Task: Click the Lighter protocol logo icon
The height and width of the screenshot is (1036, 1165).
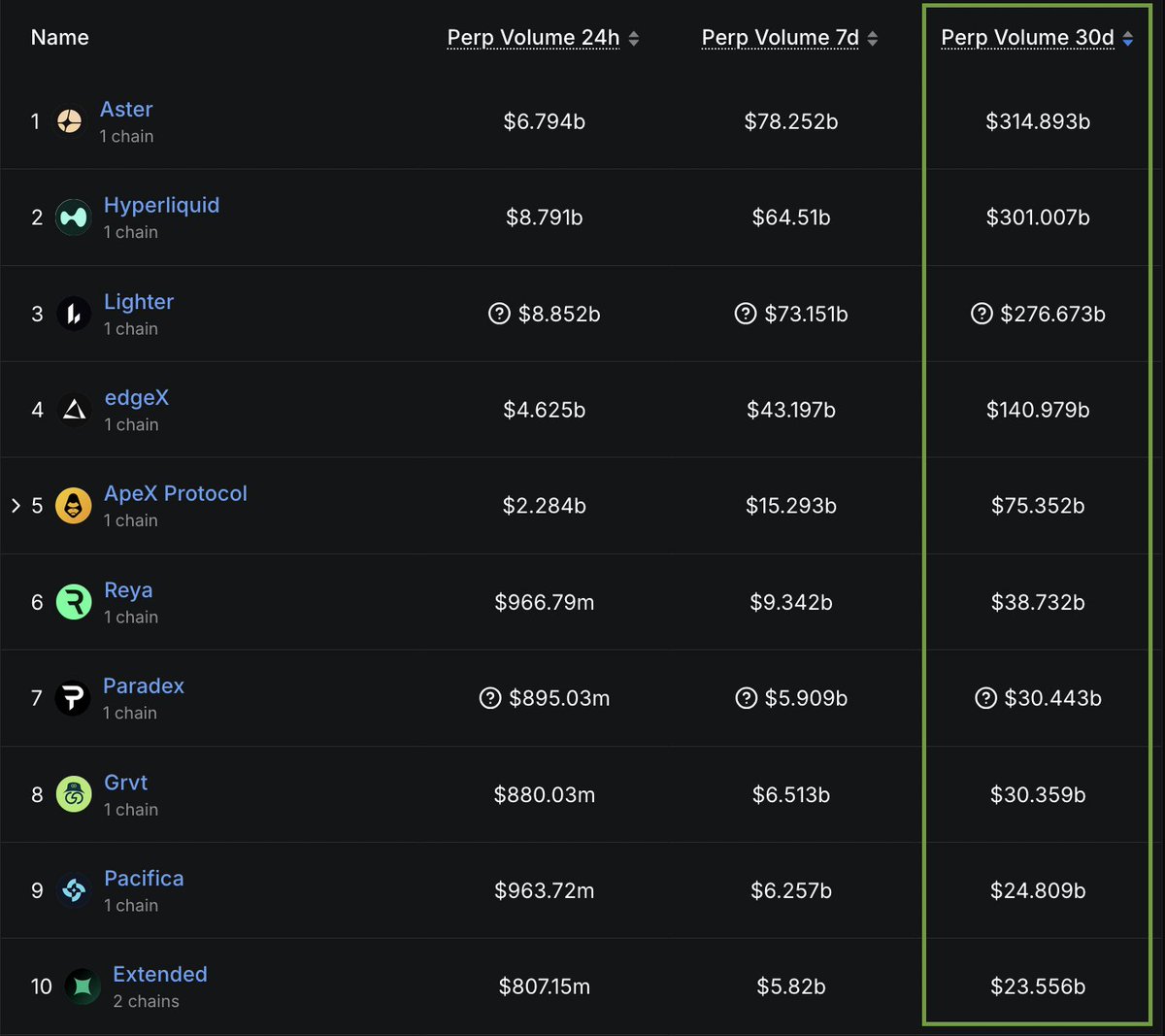Action: click(74, 314)
